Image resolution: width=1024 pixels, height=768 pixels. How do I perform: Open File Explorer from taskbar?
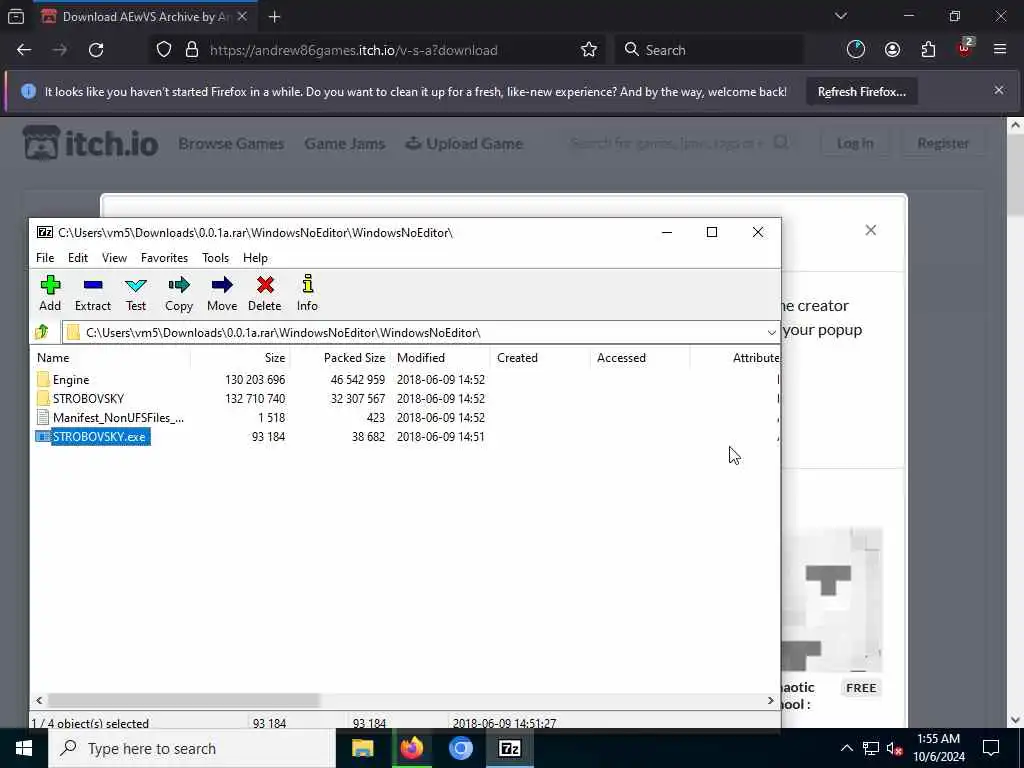(362, 748)
